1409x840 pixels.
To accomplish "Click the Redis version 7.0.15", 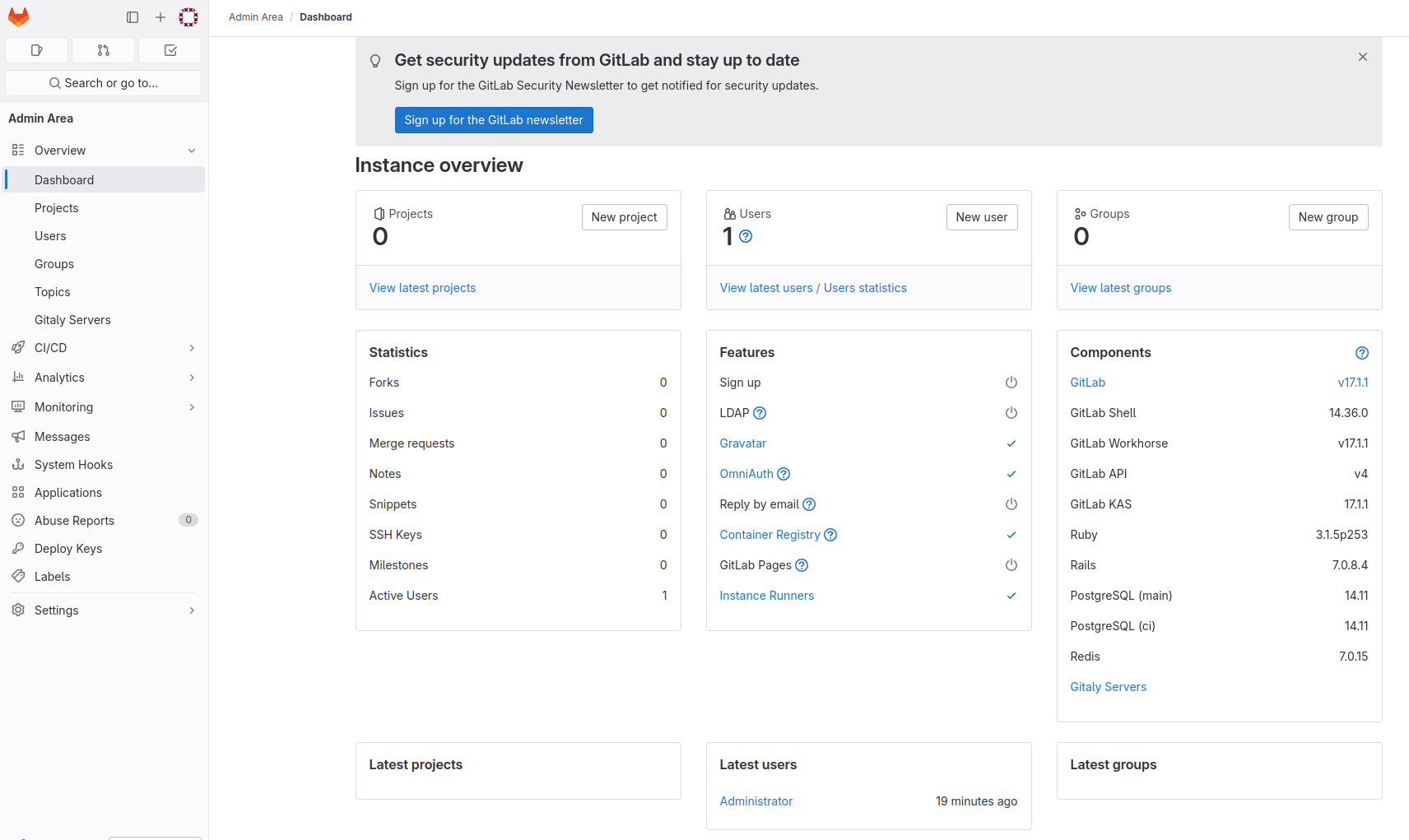I will pyautogui.click(x=1354, y=657).
